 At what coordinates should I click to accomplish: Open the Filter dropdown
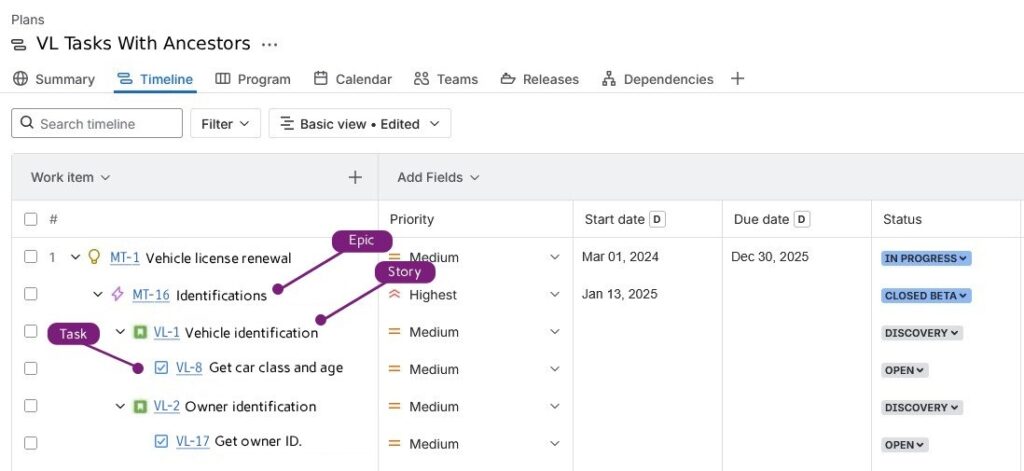point(225,124)
